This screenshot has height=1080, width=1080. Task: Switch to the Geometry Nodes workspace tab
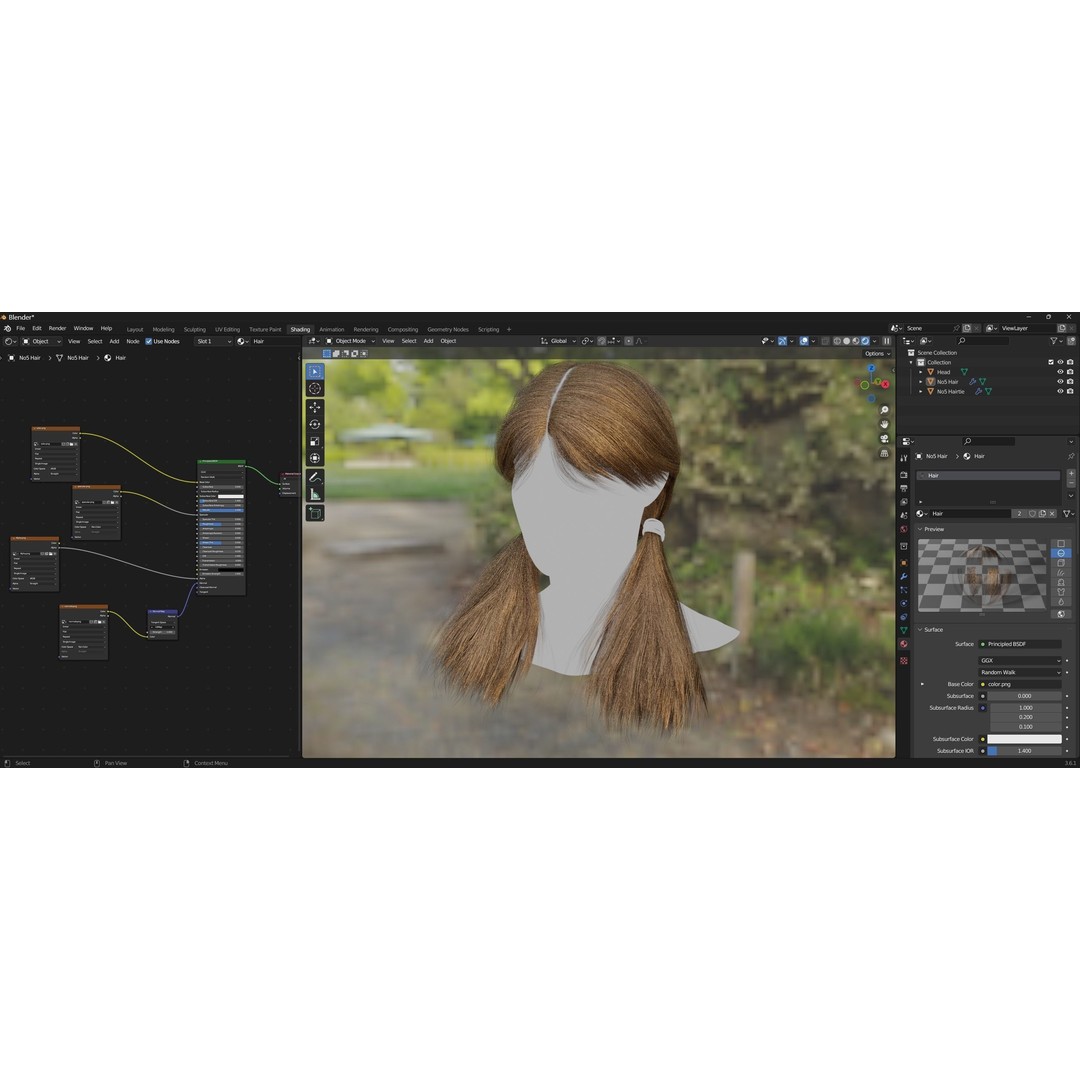coord(447,328)
